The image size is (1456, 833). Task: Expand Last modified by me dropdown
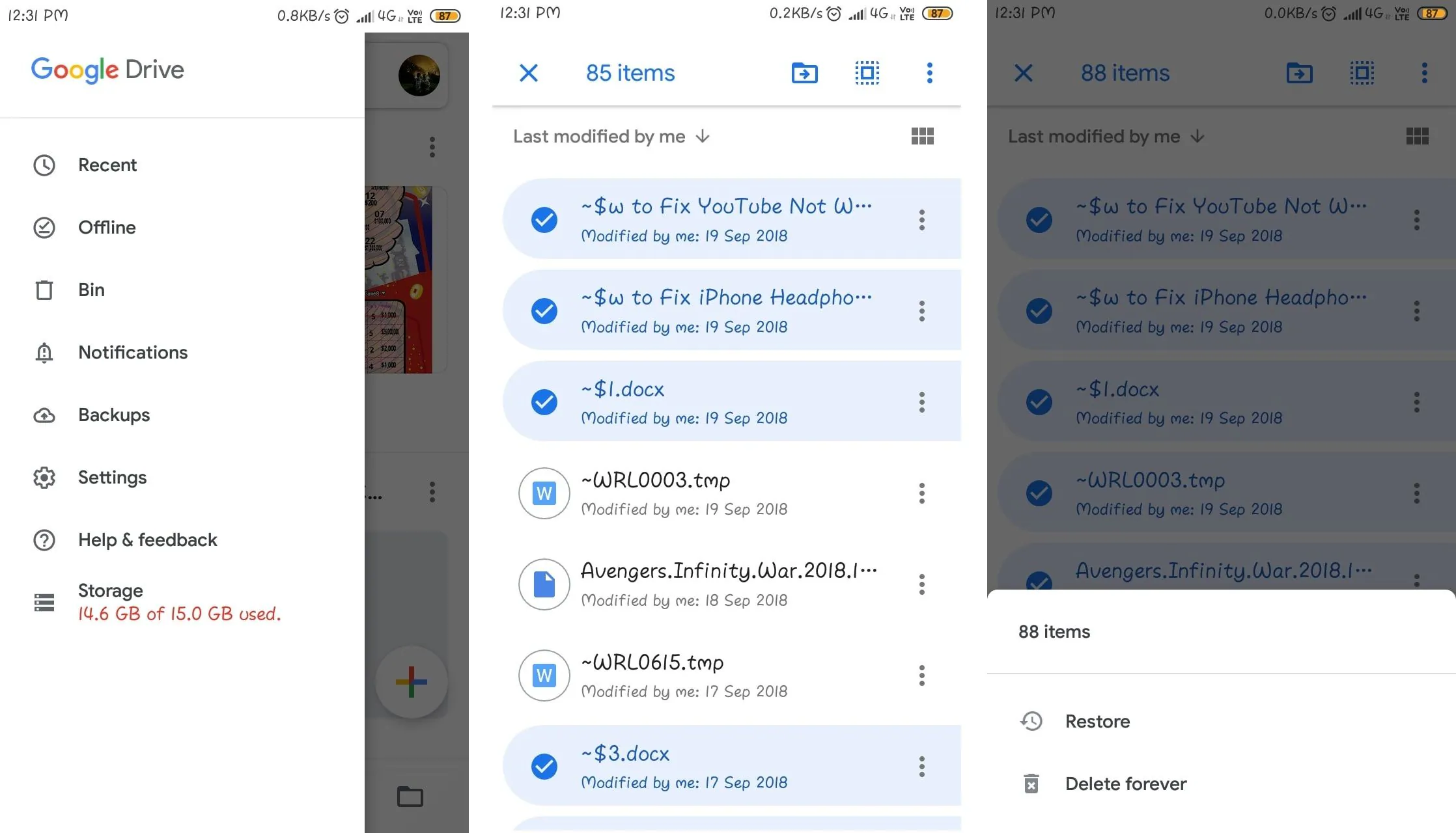tap(611, 136)
